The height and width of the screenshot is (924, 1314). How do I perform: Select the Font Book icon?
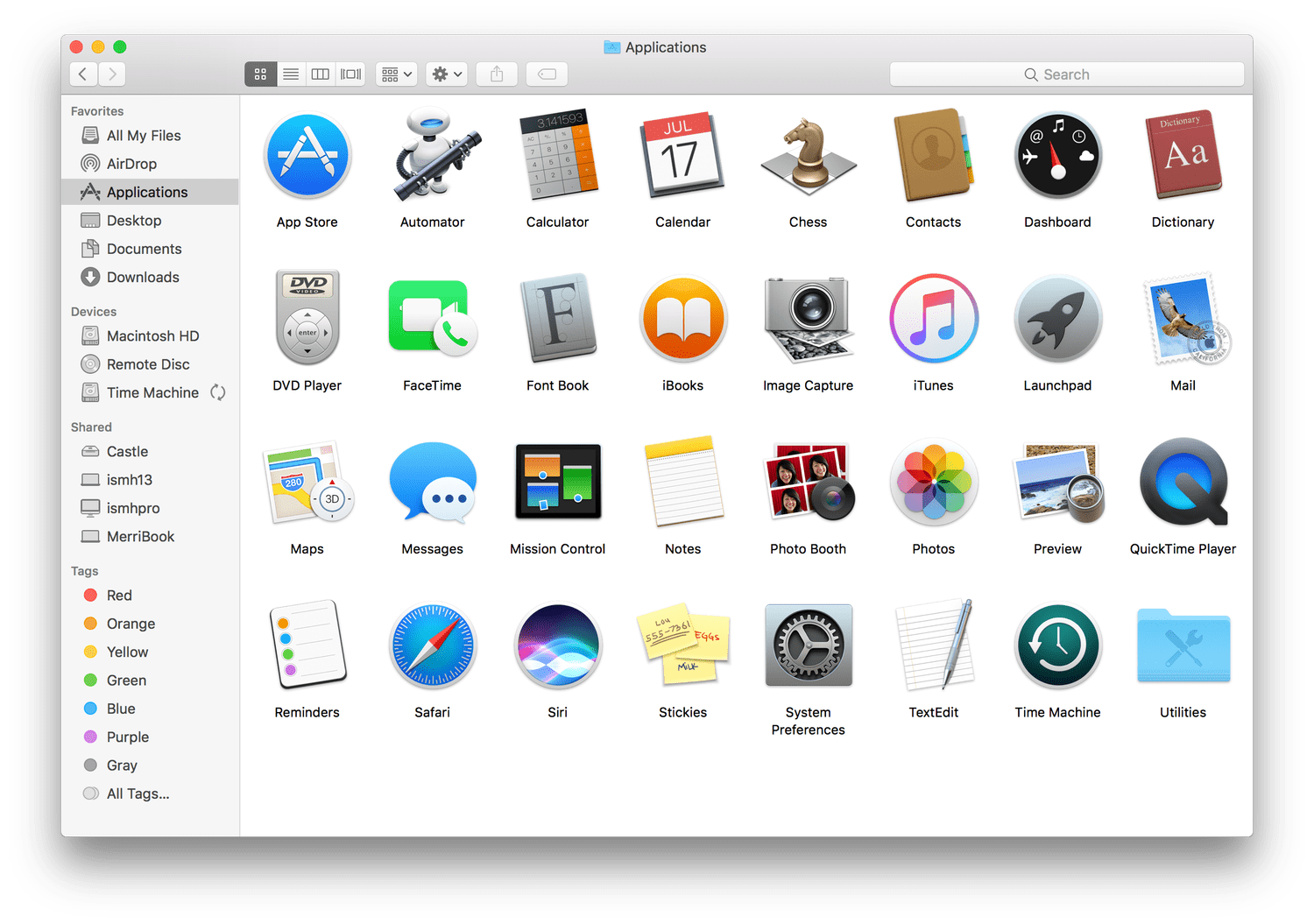tap(558, 318)
